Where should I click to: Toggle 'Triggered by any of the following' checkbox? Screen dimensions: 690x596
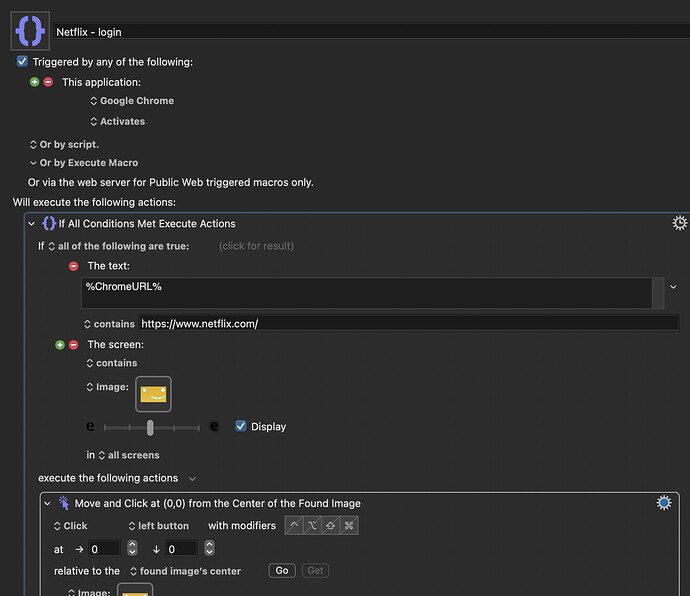22,62
